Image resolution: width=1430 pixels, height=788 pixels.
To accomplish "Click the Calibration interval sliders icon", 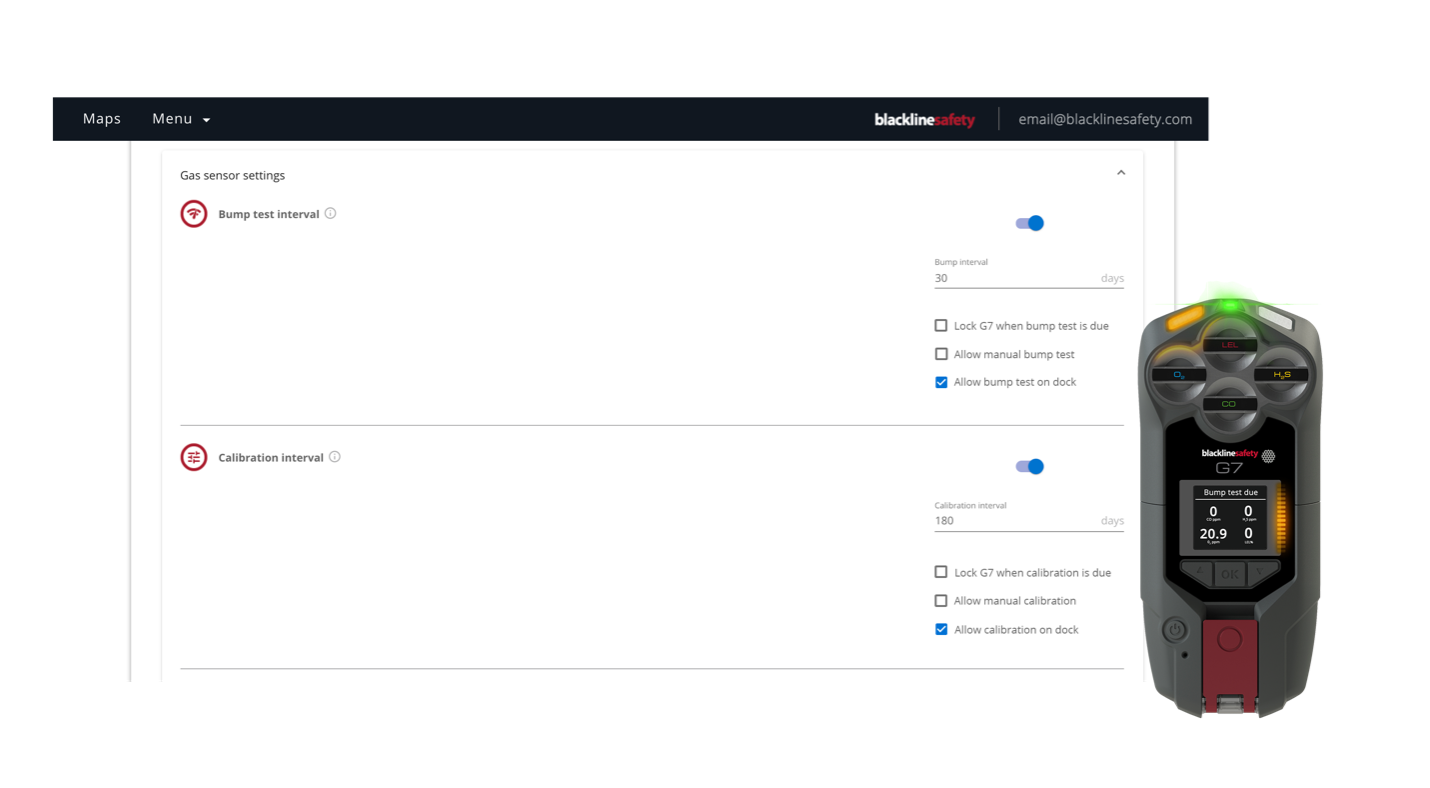I will 194,457.
